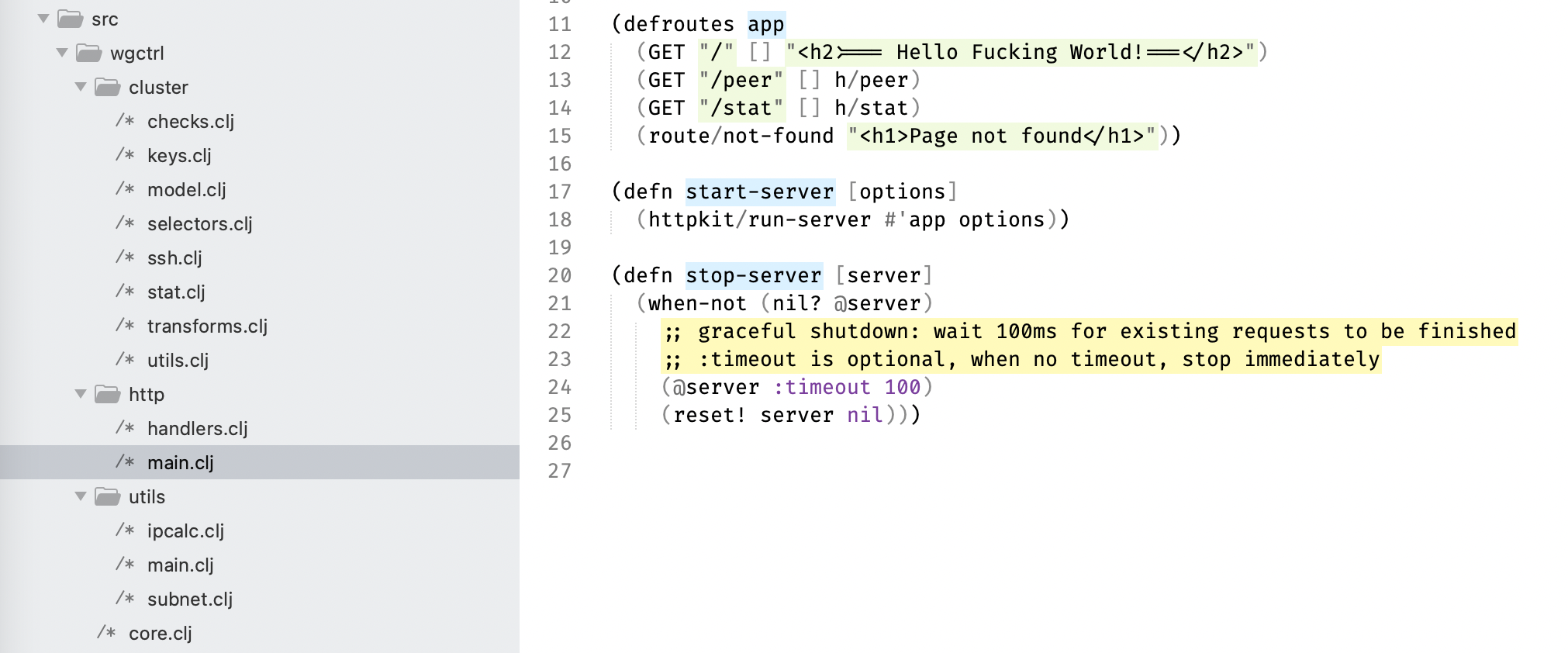Click 'httpkit/run-server' in code
Viewport: 1568px width, 653px height.
pyautogui.click(x=759, y=219)
